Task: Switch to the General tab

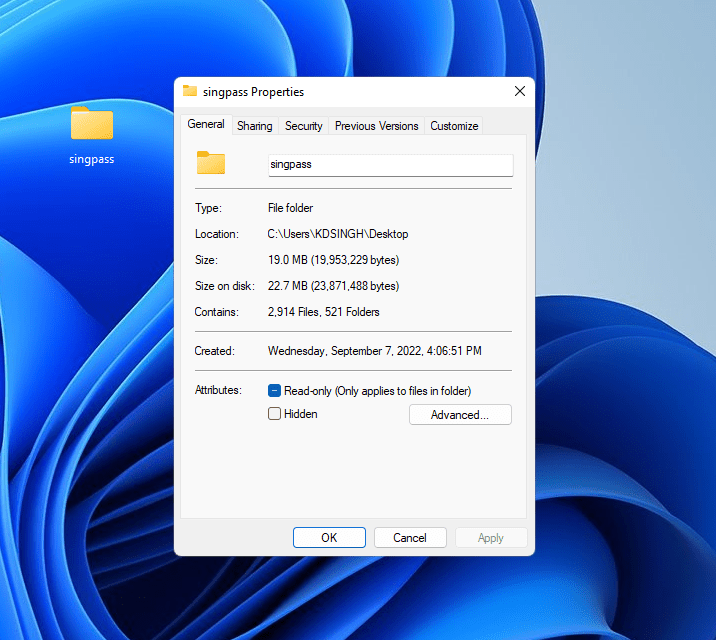Action: pos(206,124)
